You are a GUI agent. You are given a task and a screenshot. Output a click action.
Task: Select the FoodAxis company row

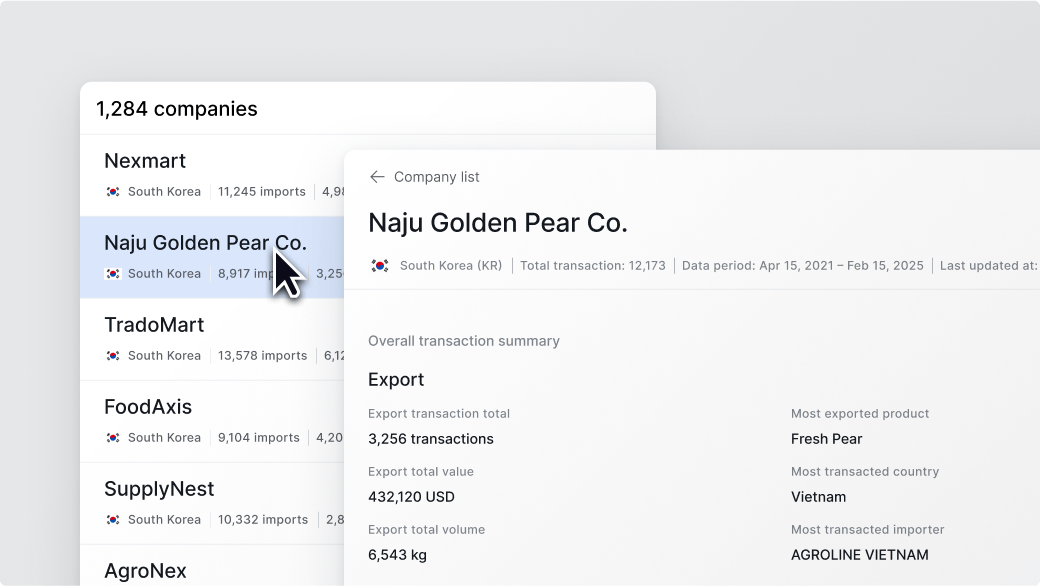click(148, 407)
